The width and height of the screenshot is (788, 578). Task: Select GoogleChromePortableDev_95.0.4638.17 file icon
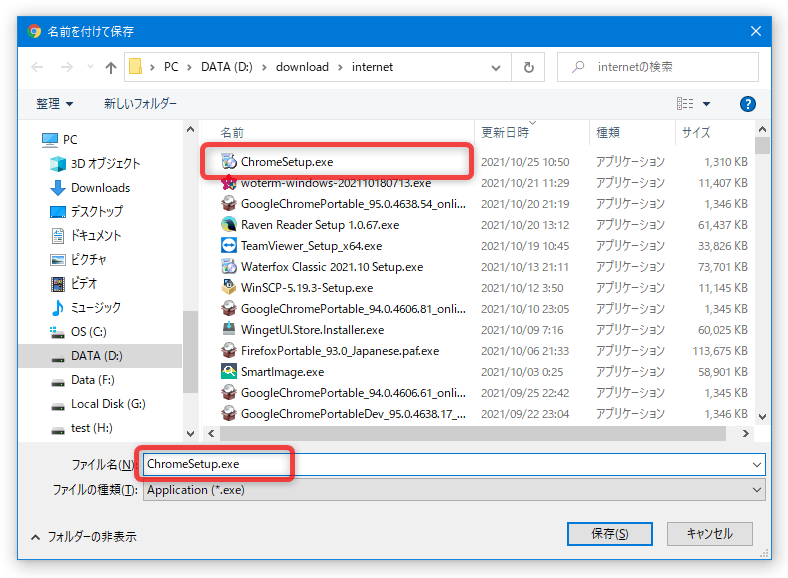pos(229,414)
